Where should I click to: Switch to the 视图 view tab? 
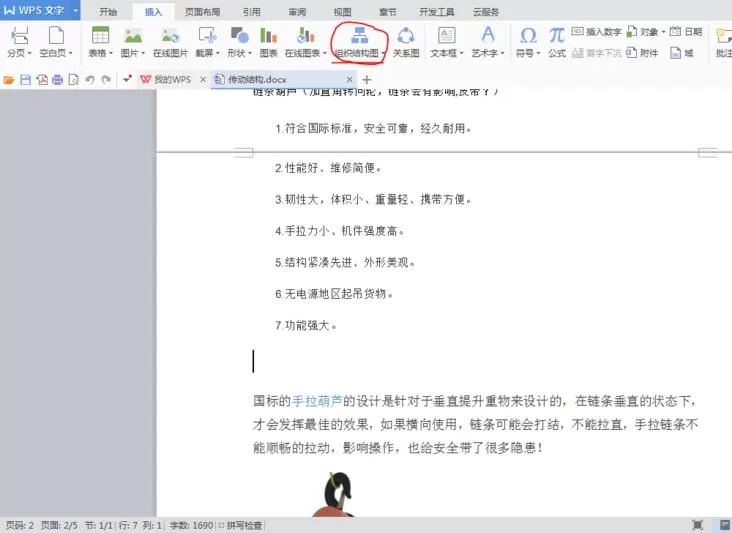(x=342, y=12)
